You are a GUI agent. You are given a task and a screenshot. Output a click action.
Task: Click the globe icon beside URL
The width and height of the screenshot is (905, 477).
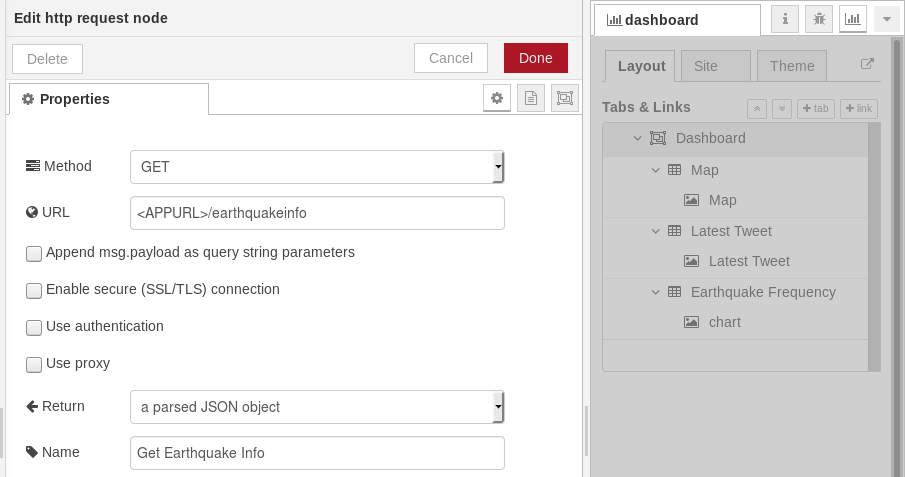point(32,213)
